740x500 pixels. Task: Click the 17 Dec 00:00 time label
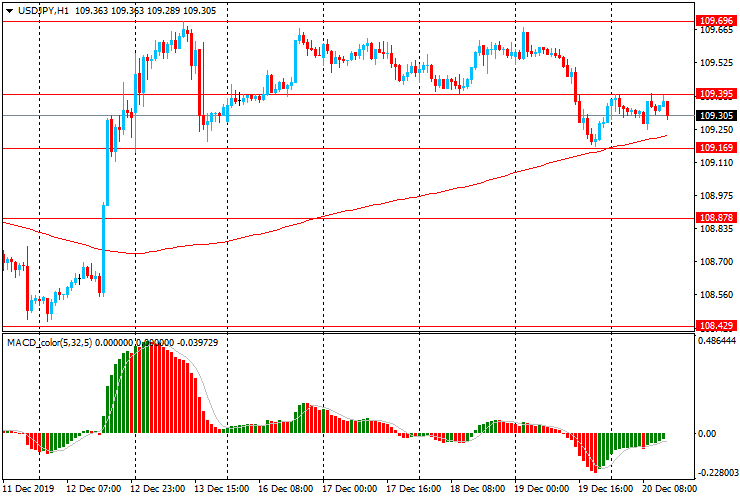(349, 488)
